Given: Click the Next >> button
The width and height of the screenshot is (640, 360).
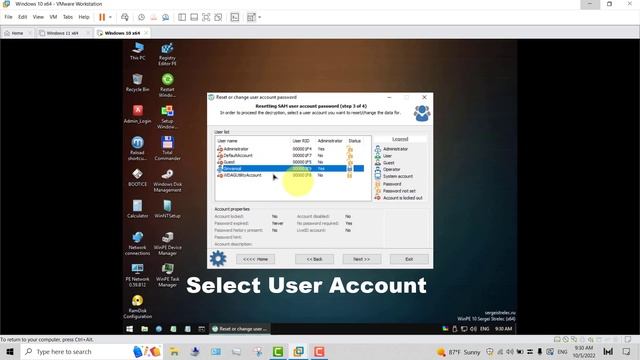Looking at the screenshot, I should point(362,259).
